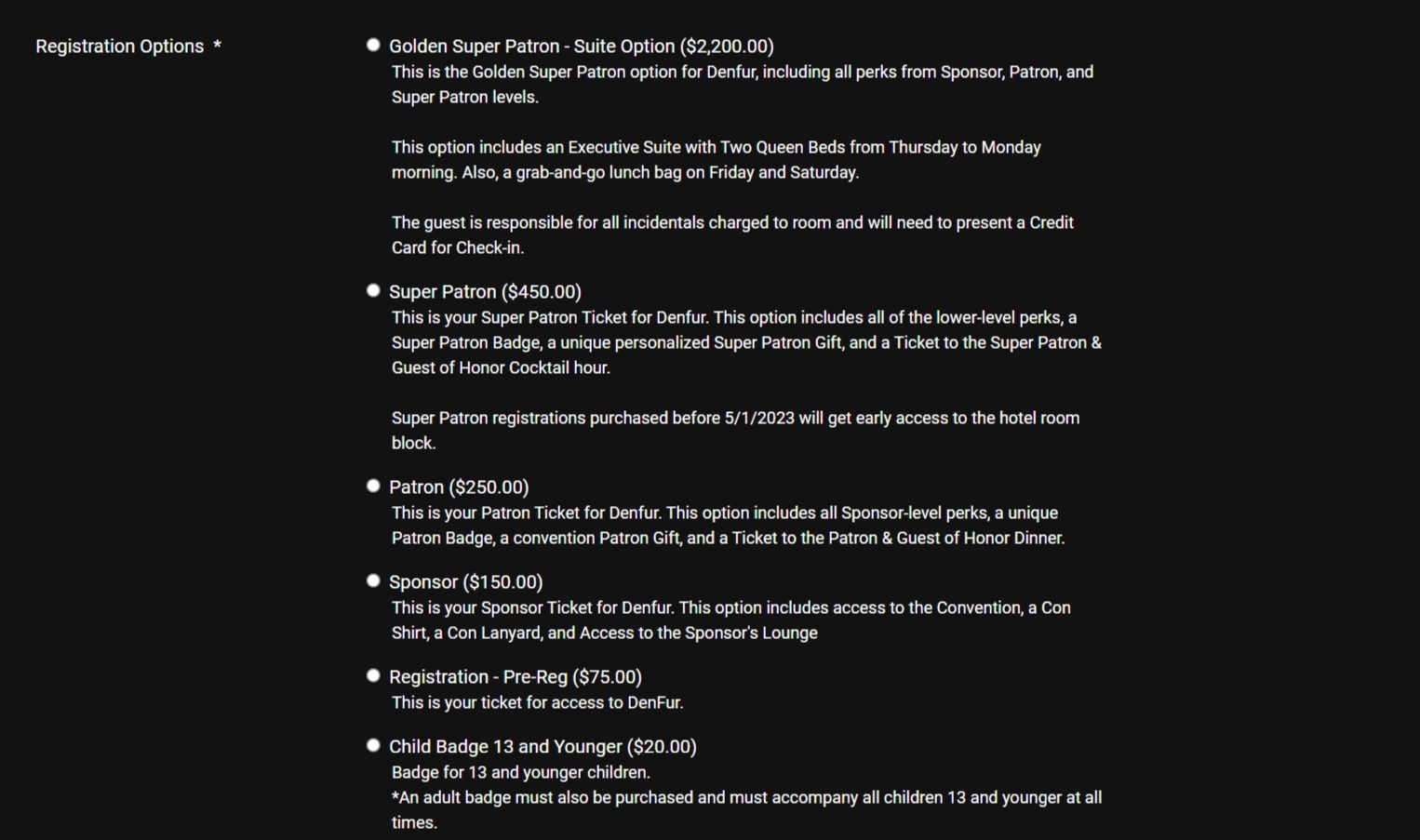Click the 'Registration Options' field label
The height and width of the screenshot is (840, 1420).
click(119, 47)
